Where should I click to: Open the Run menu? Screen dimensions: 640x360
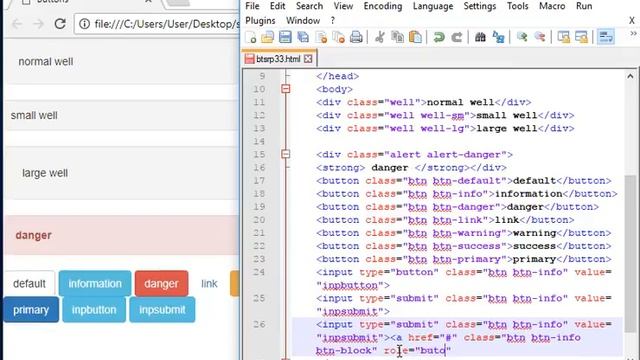[584, 6]
